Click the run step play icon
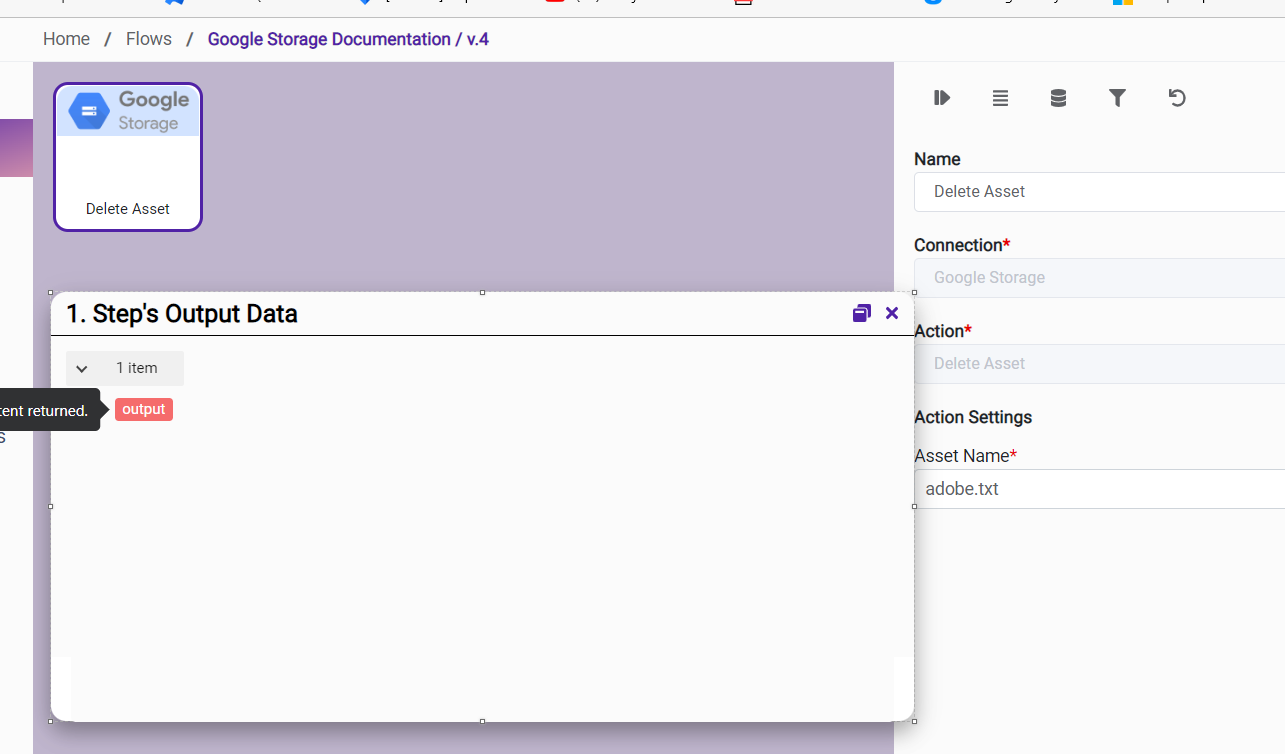This screenshot has height=754, width=1285. 941,98
